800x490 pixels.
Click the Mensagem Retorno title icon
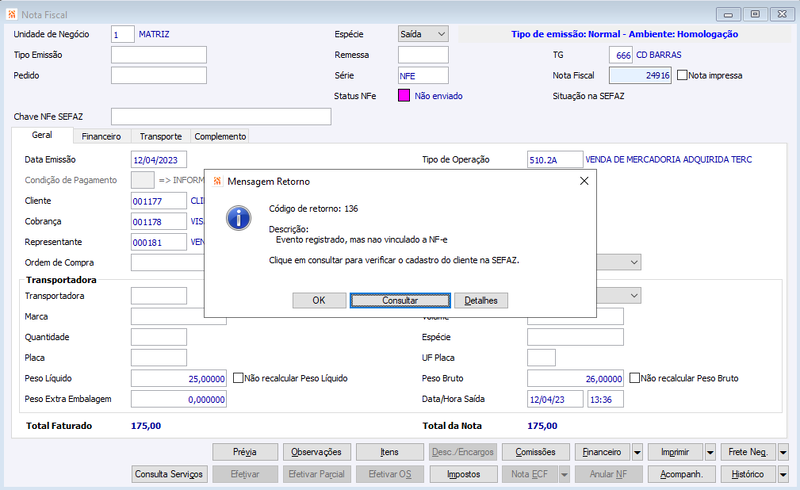tap(217, 181)
